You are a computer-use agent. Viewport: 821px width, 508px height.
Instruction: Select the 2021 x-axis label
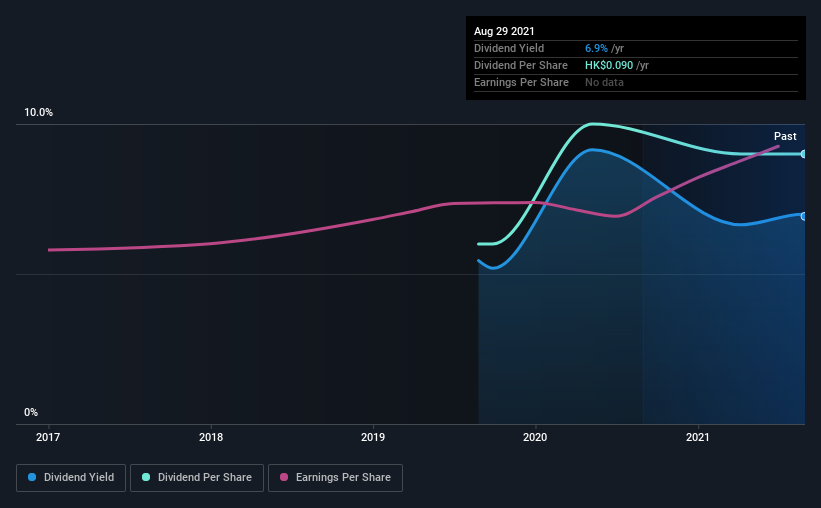coord(698,437)
